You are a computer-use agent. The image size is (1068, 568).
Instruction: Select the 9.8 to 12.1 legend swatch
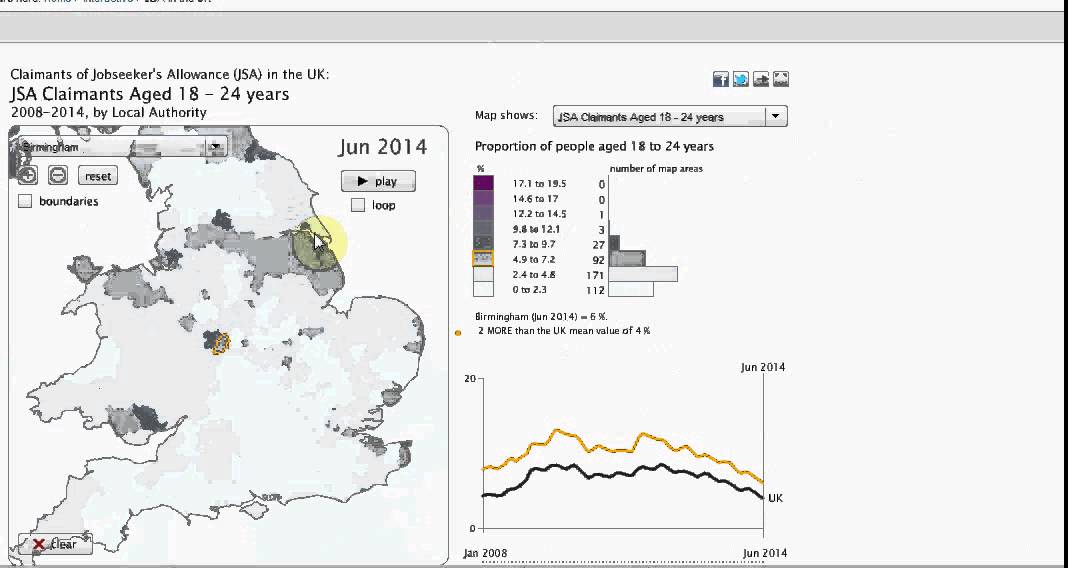(x=484, y=228)
